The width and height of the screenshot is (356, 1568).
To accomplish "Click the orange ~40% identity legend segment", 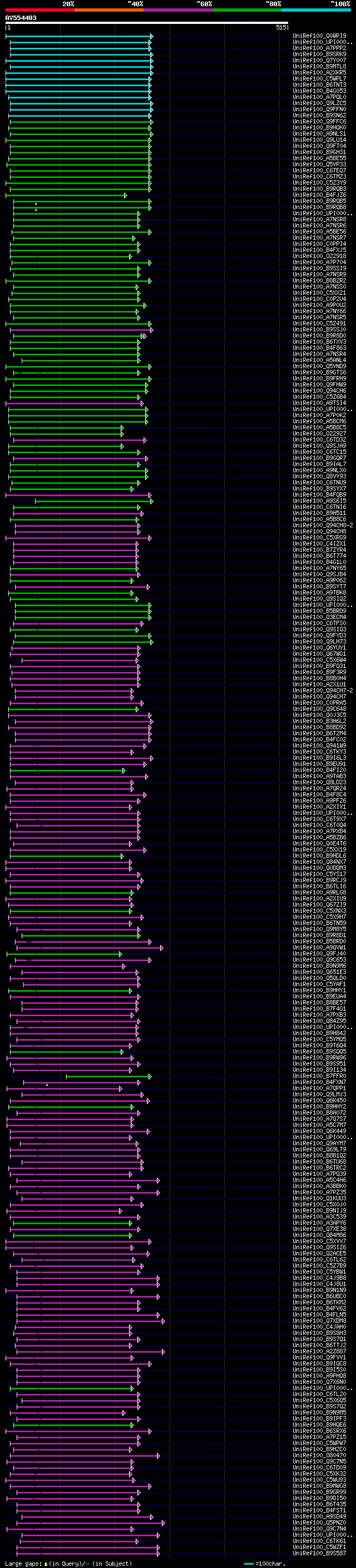I will [109, 10].
